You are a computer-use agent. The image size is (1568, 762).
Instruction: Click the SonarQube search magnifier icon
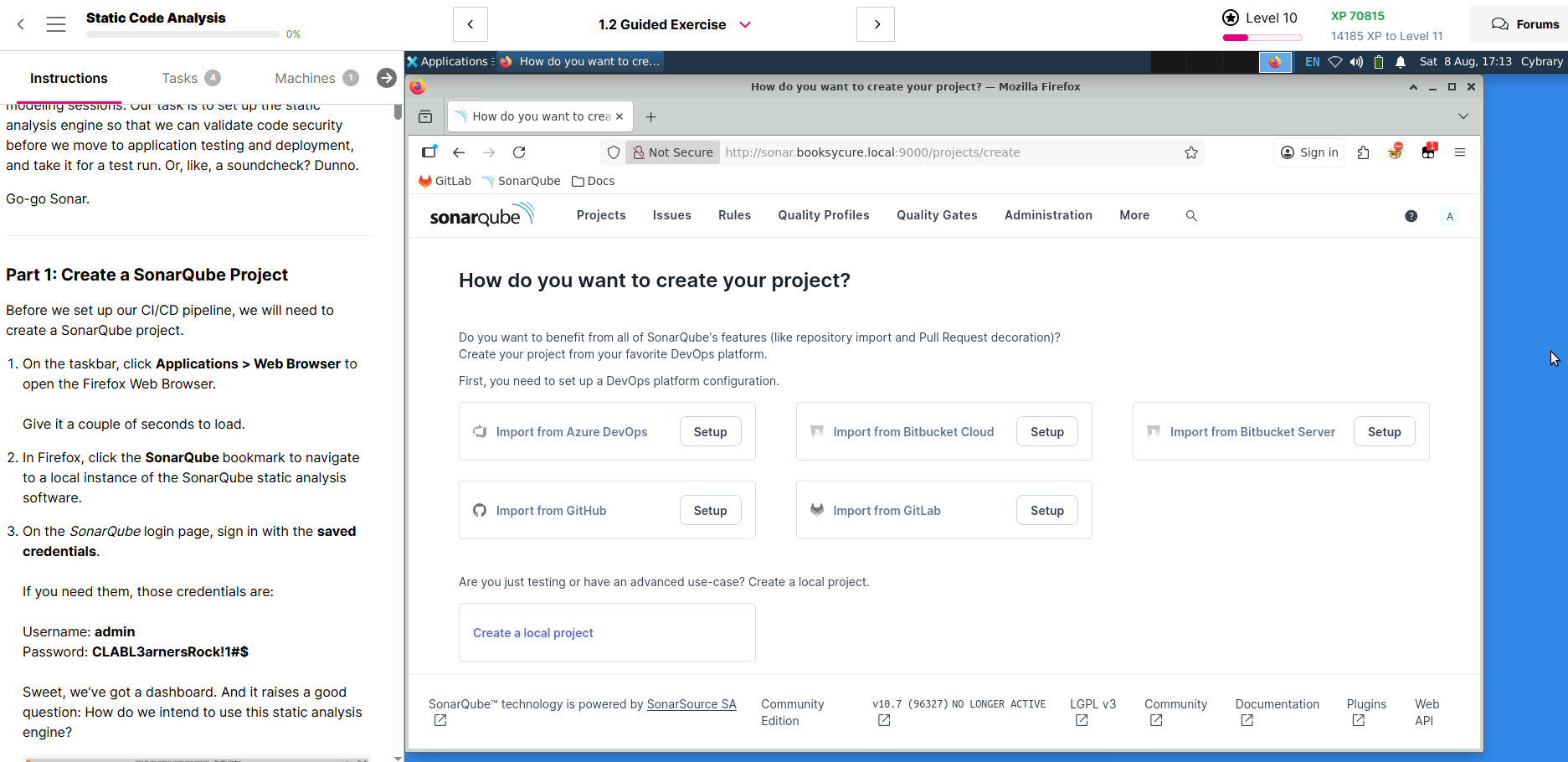click(x=1191, y=216)
